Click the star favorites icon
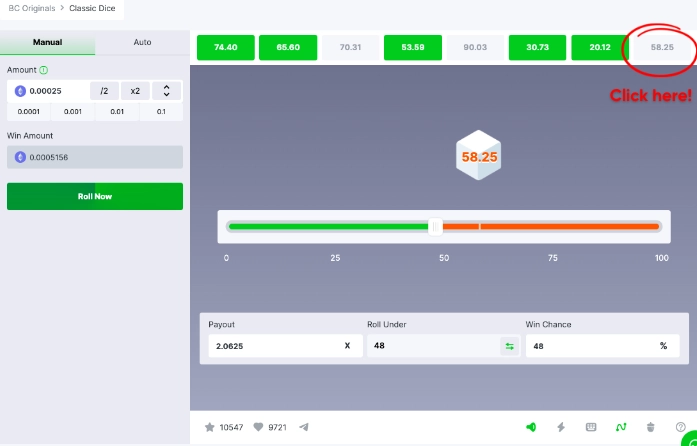Image resolution: width=697 pixels, height=446 pixels. click(x=210, y=427)
